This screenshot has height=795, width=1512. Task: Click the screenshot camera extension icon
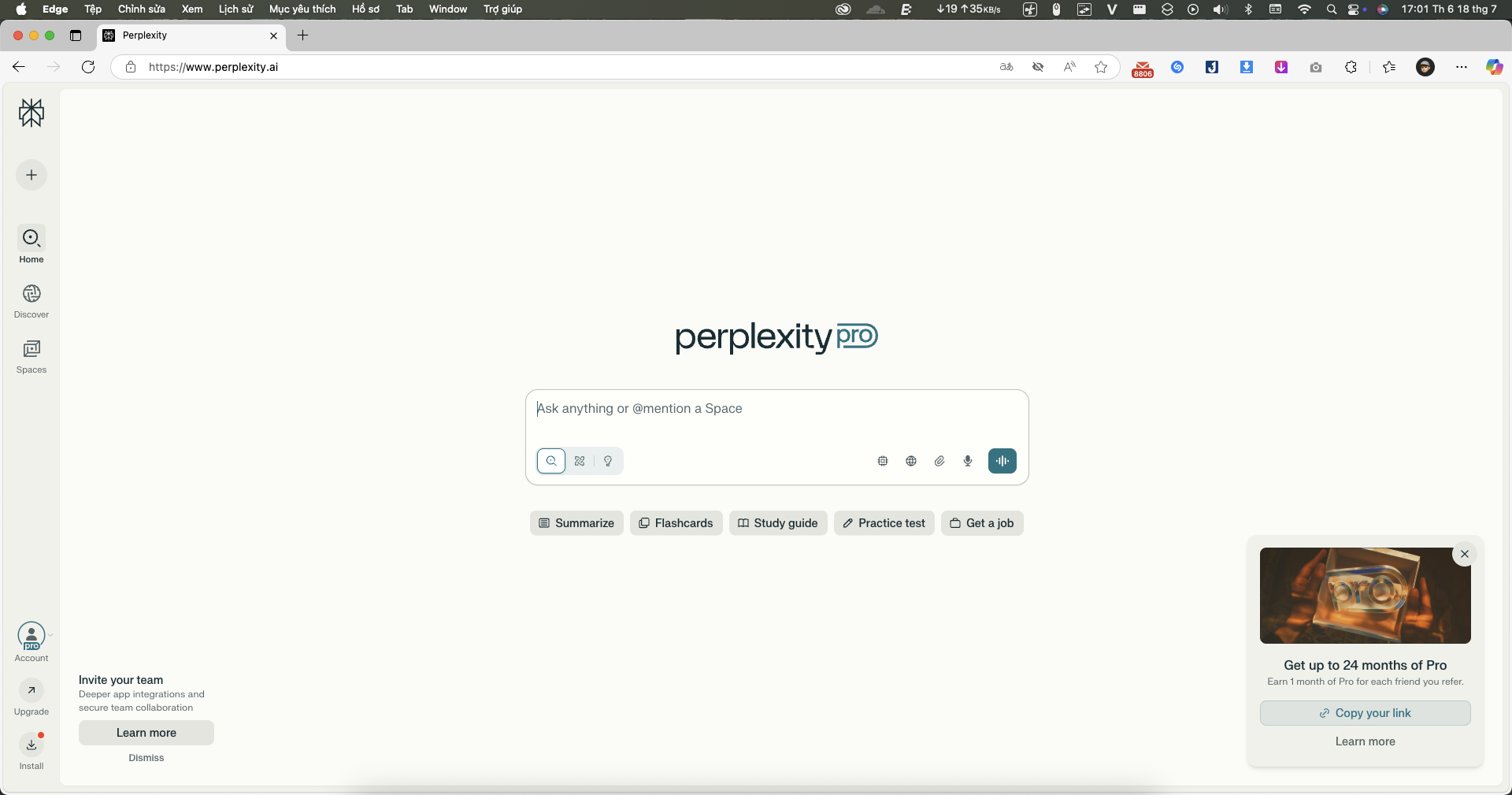tap(1316, 67)
